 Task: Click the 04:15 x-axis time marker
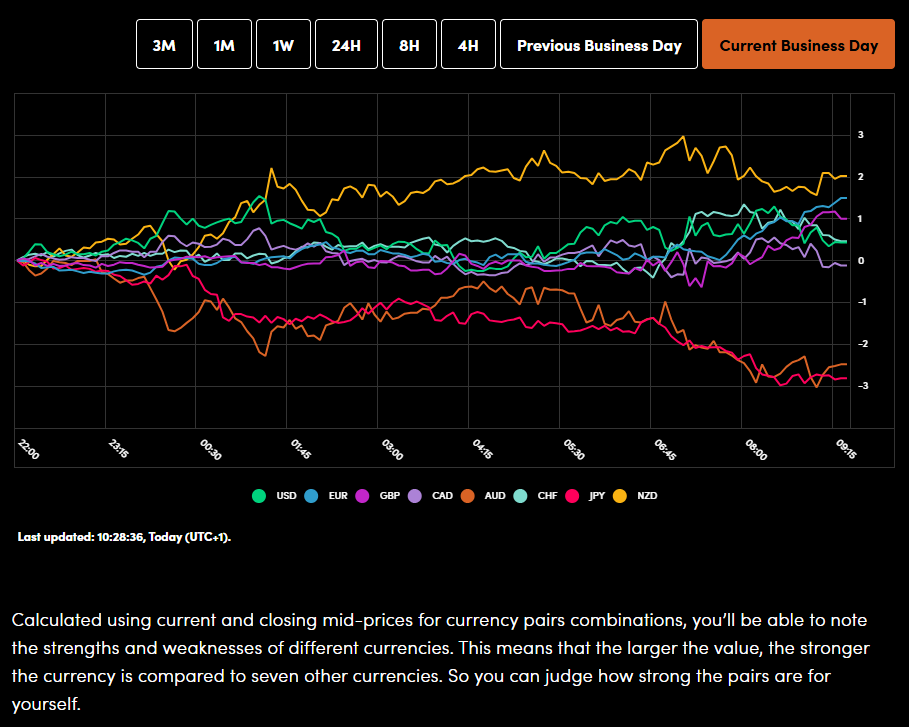[x=482, y=448]
